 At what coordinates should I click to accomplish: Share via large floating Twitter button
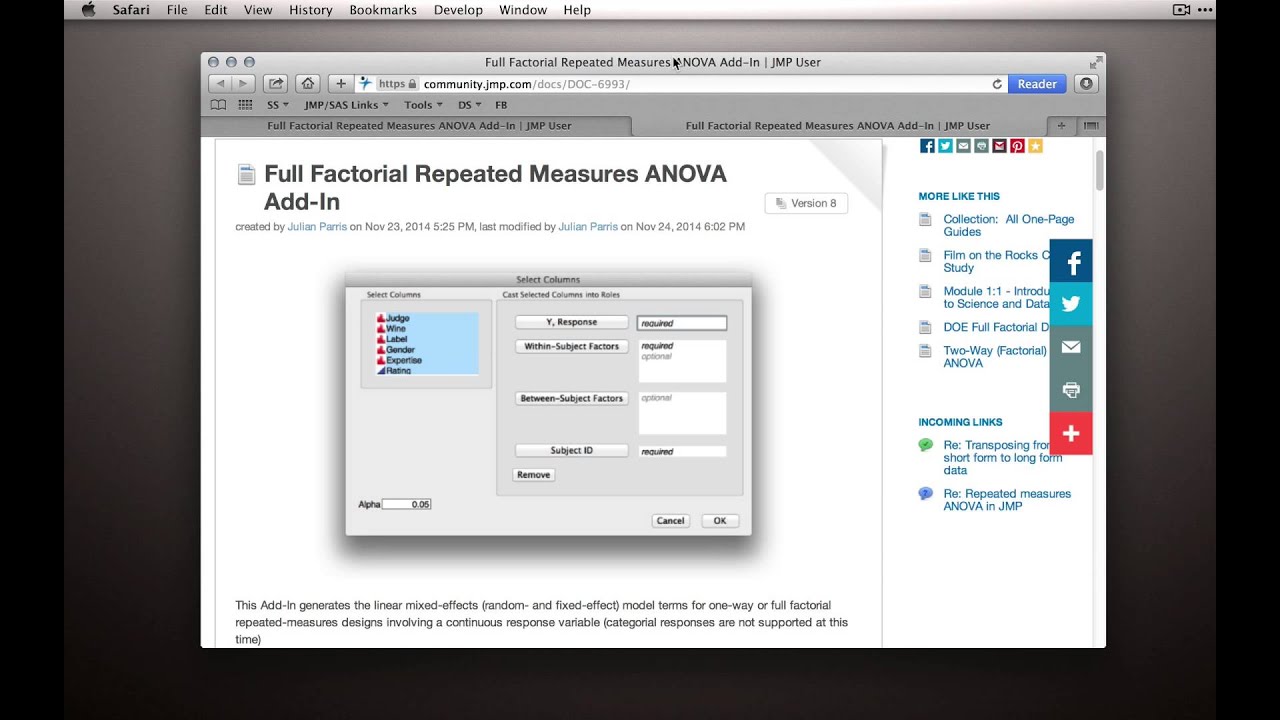(1071, 304)
